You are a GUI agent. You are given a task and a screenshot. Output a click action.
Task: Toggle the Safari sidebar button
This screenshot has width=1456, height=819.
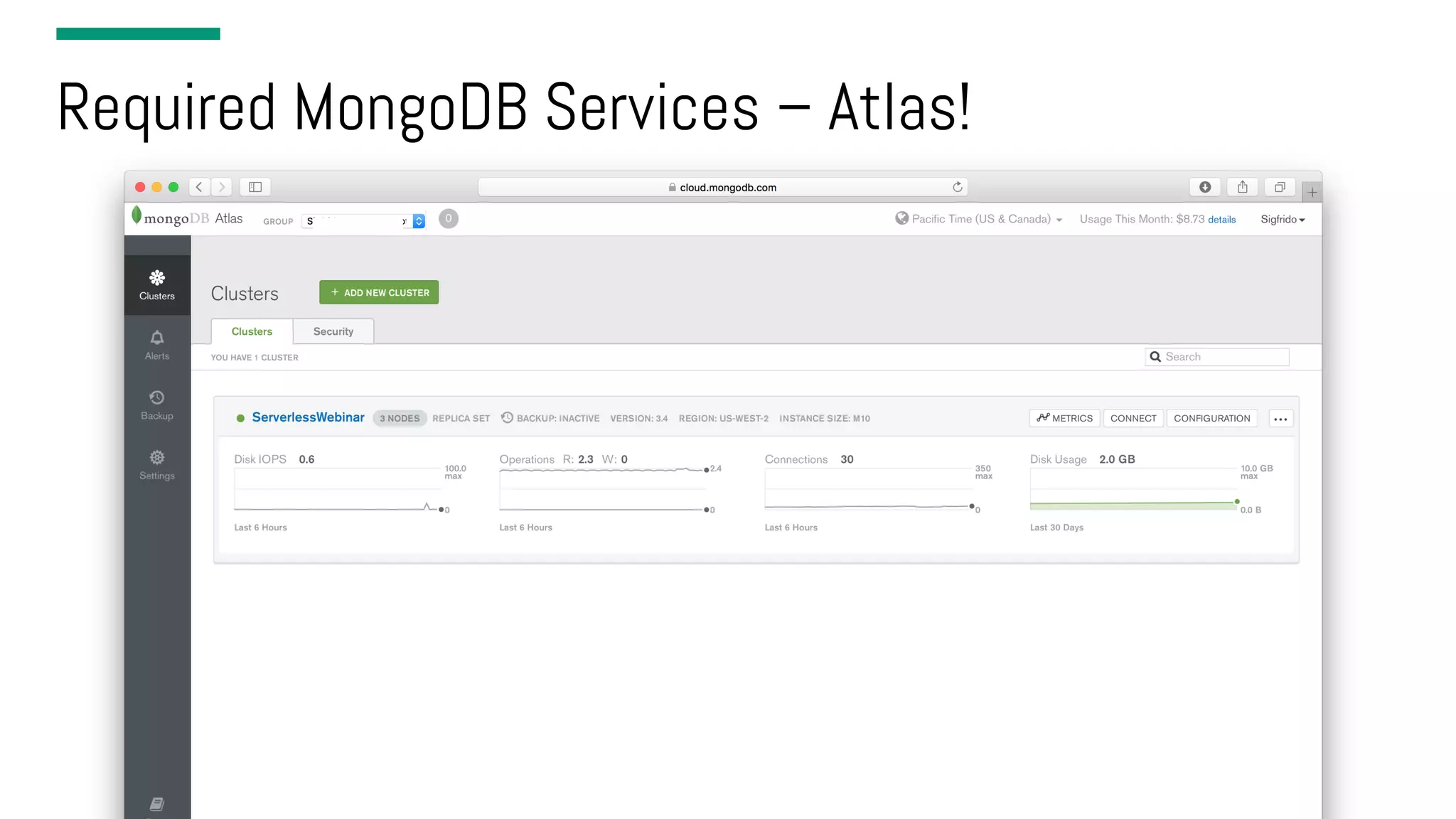255,187
